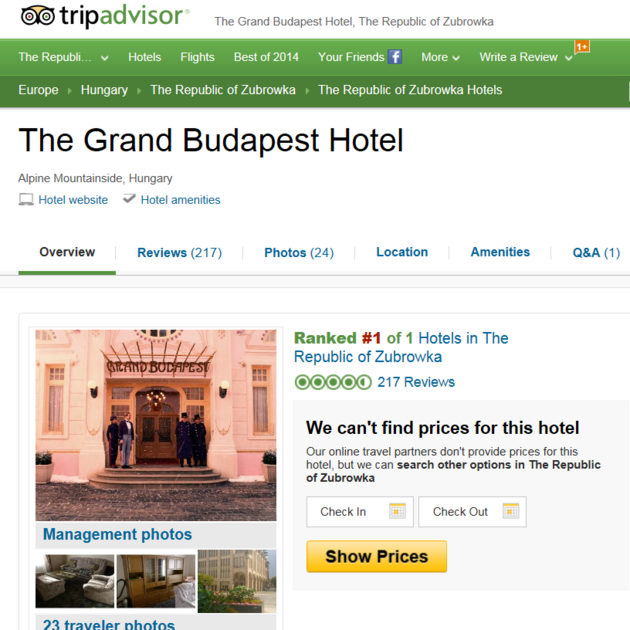630x630 pixels.
Task: Go to Hungary in the breadcrumb
Action: 104,90
